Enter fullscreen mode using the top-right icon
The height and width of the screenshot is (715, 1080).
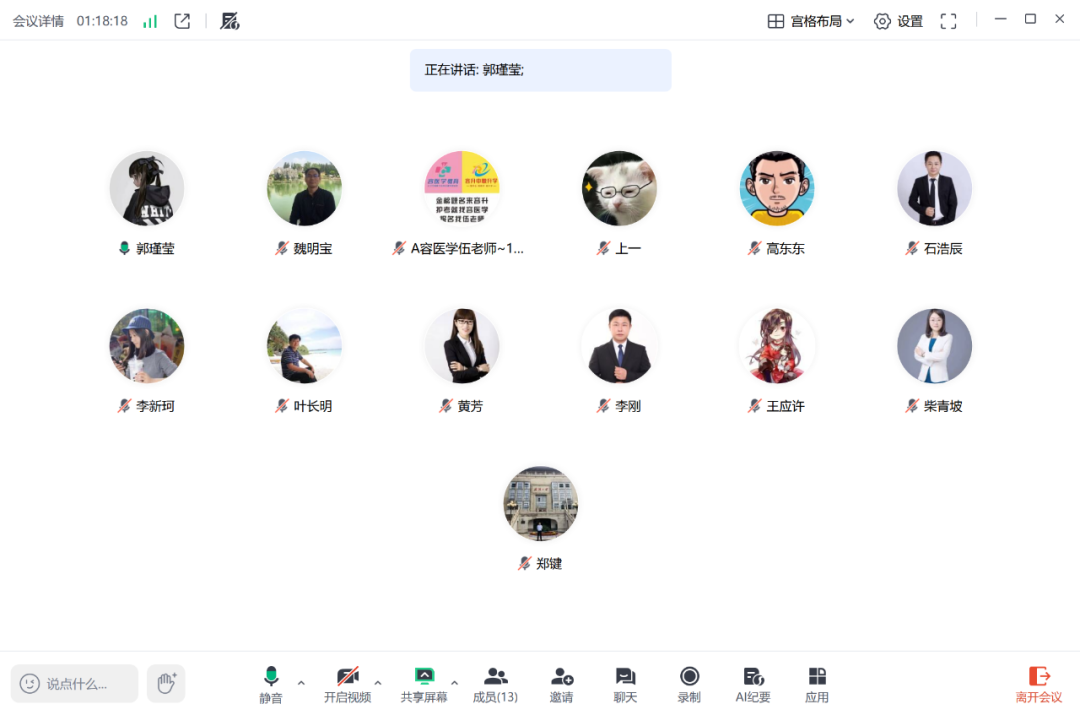pyautogui.click(x=948, y=21)
